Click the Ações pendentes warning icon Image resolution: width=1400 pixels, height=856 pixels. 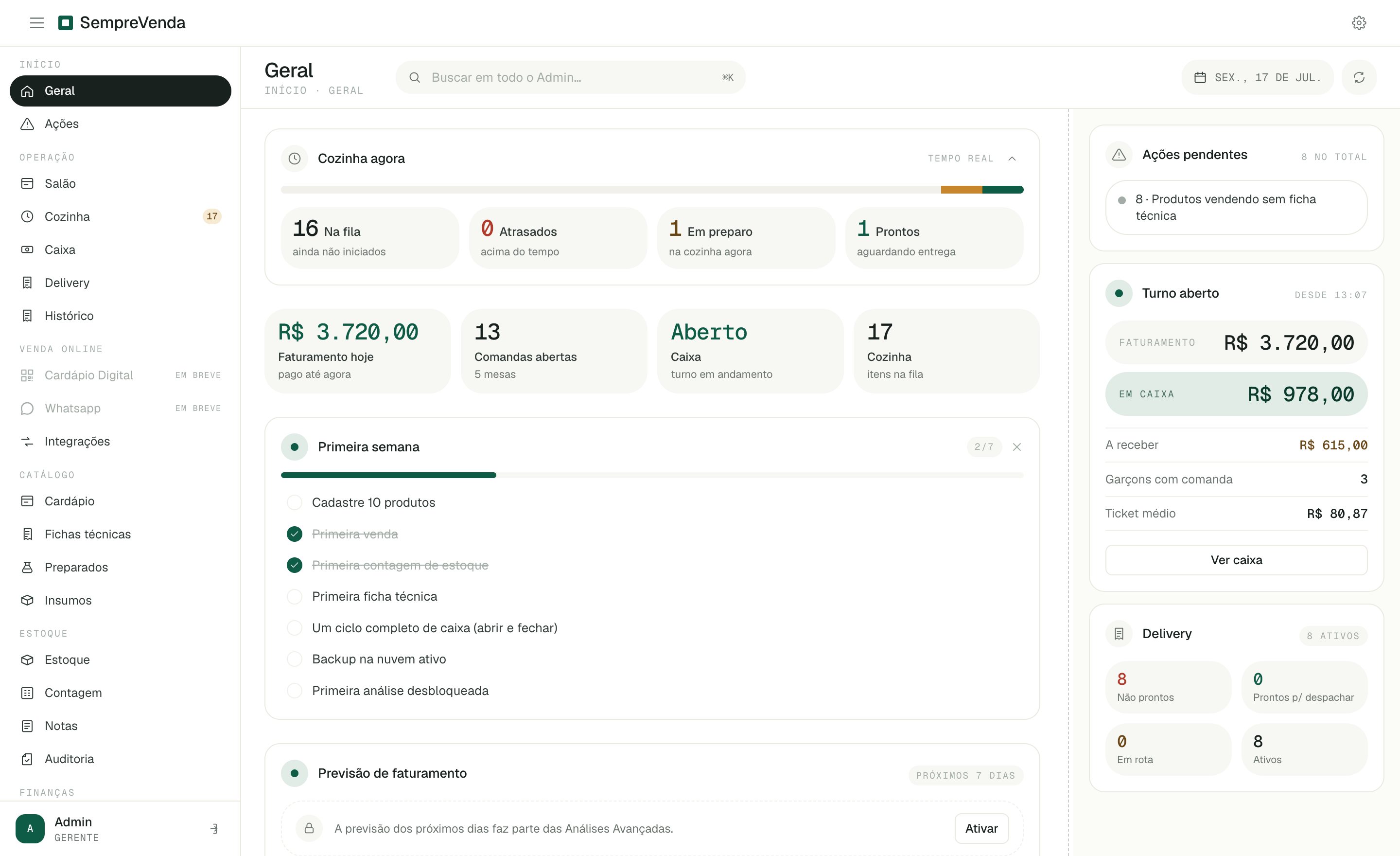point(1119,155)
